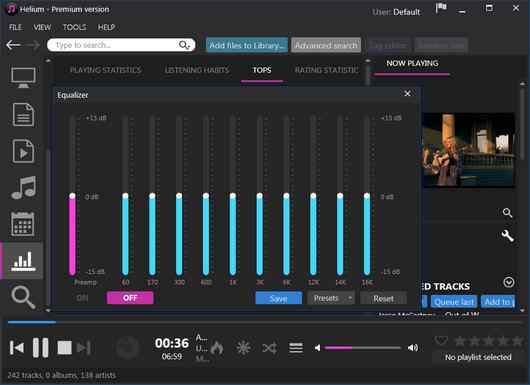Go forward with the right arrow

(x=34, y=45)
